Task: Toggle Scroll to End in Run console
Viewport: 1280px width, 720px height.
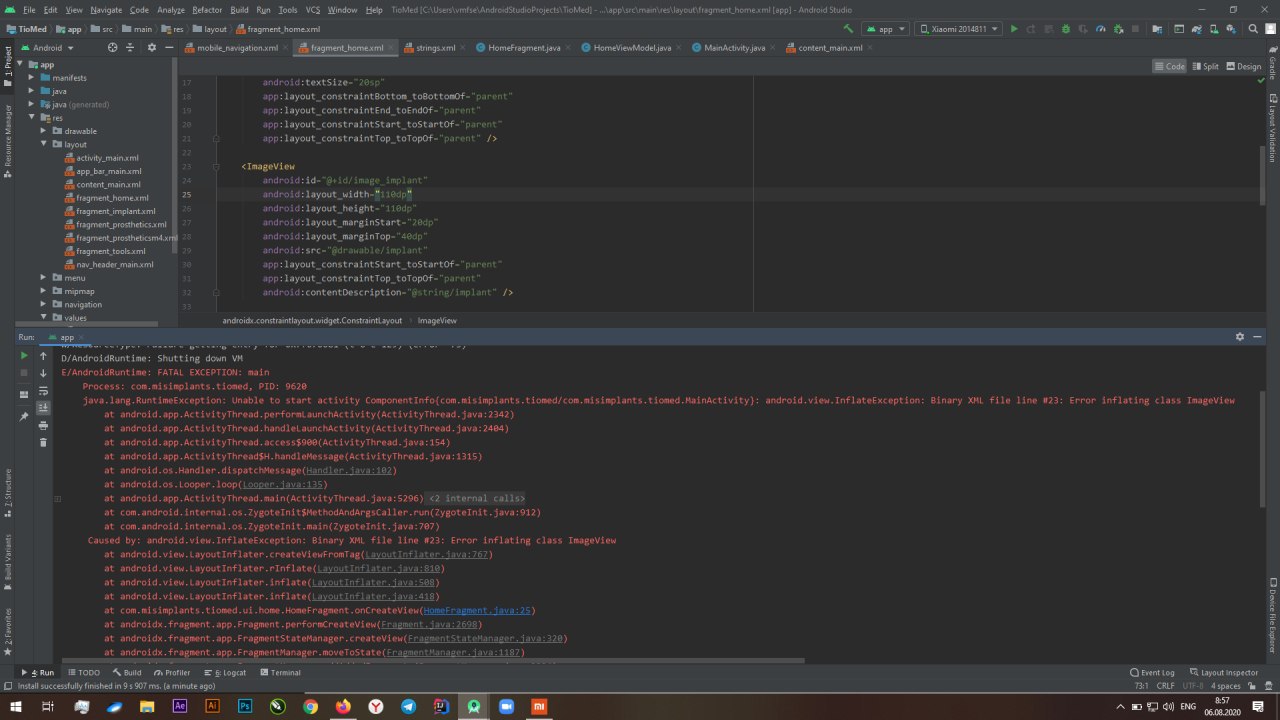Action: coord(43,408)
